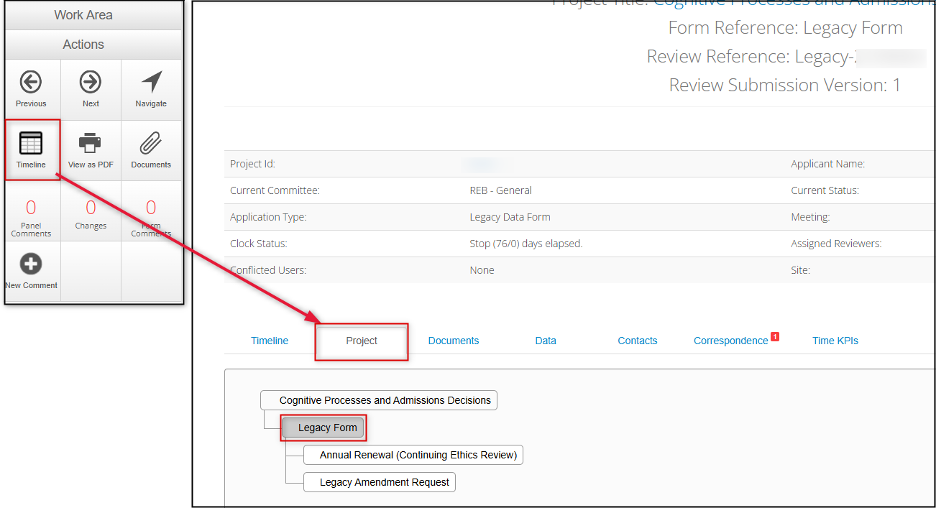Switch to the Documents tab
Image resolution: width=936 pixels, height=508 pixels.
click(453, 340)
